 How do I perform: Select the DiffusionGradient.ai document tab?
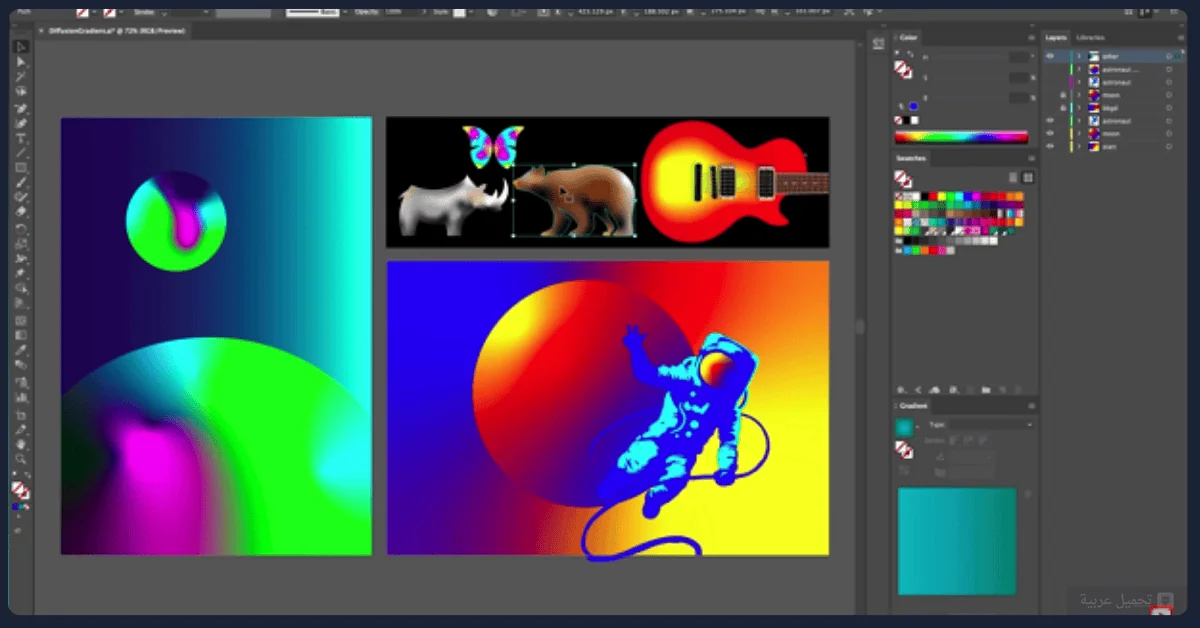pyautogui.click(x=115, y=31)
